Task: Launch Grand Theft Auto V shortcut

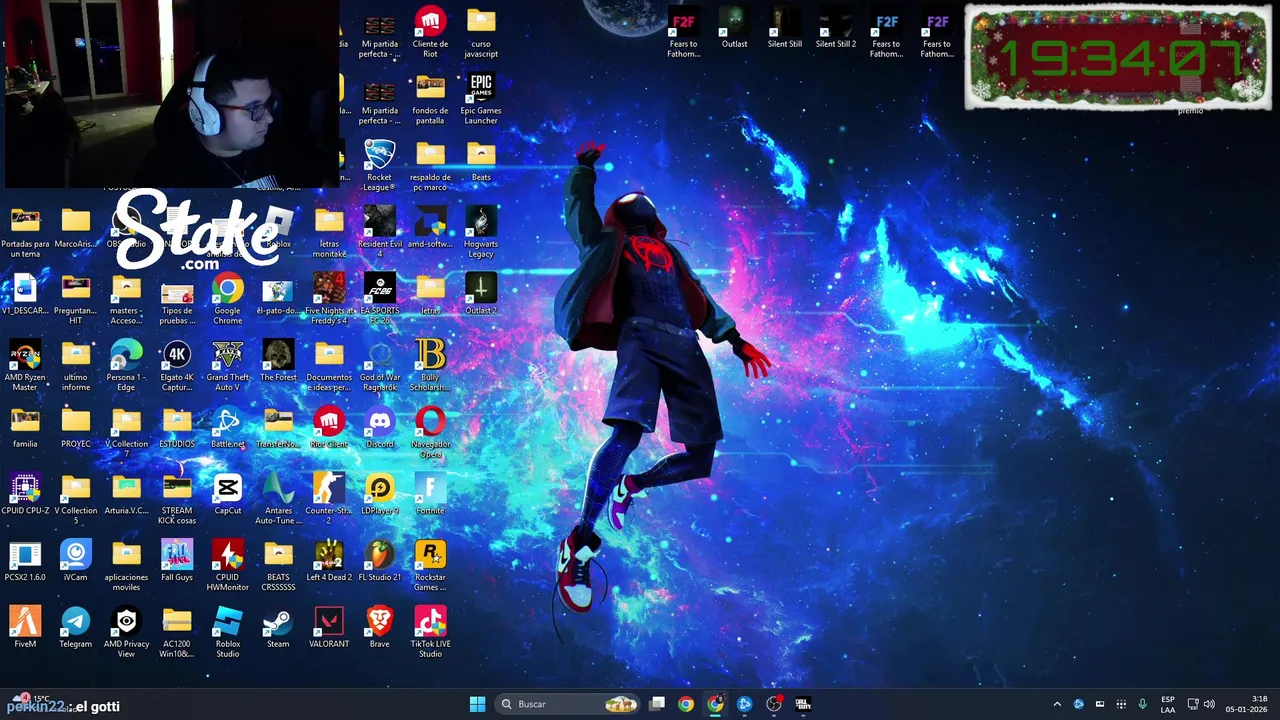Action: click(227, 355)
